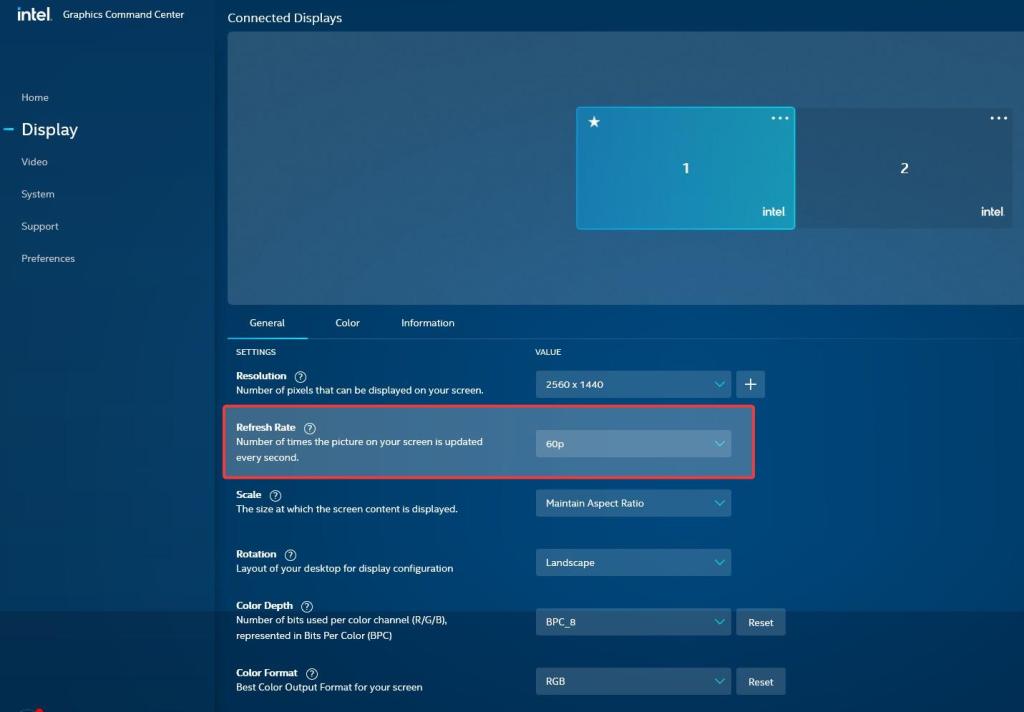This screenshot has height=712, width=1024.
Task: Open the Video section in the sidebar
Action: (x=34, y=162)
